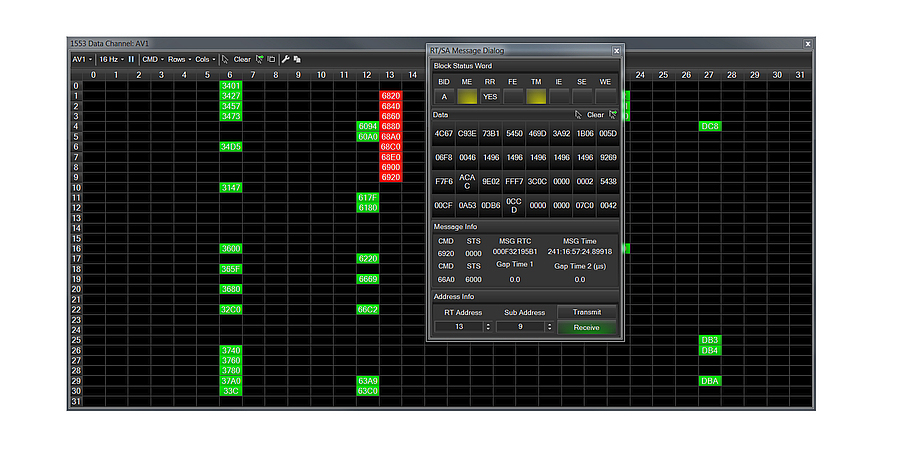Select green cell DC8
The width and height of the screenshot is (900, 450).
[710, 126]
